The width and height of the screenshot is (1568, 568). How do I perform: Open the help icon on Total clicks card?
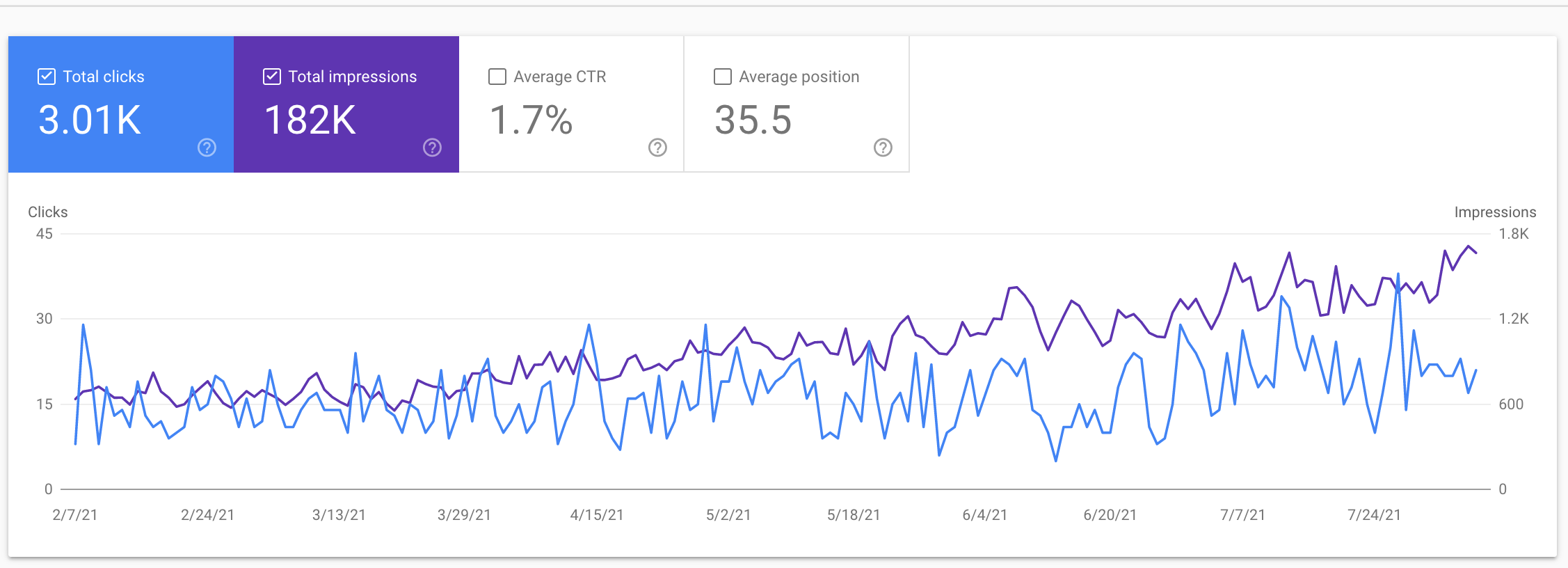pos(207,148)
